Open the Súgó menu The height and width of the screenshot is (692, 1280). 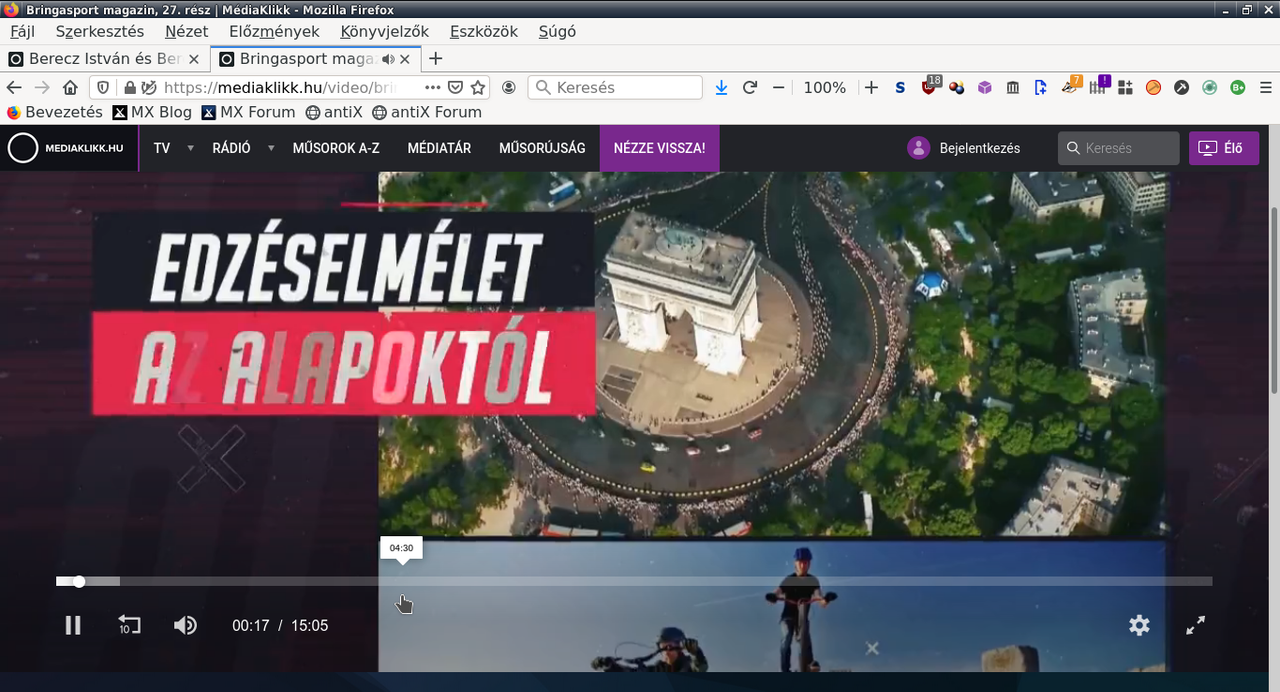(x=557, y=31)
